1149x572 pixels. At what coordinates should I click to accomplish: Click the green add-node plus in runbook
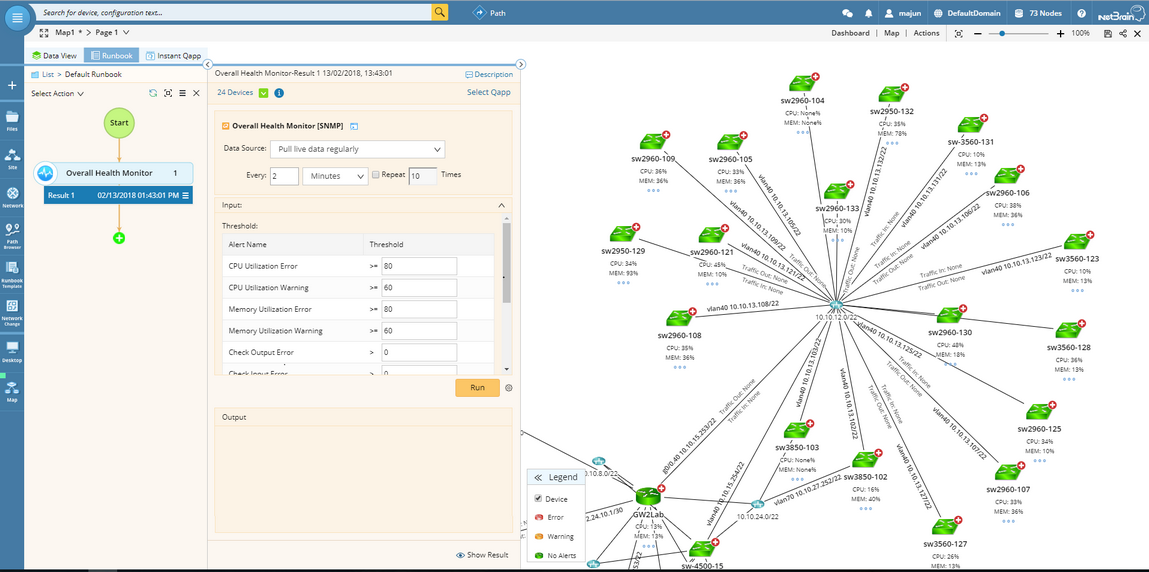coord(119,238)
